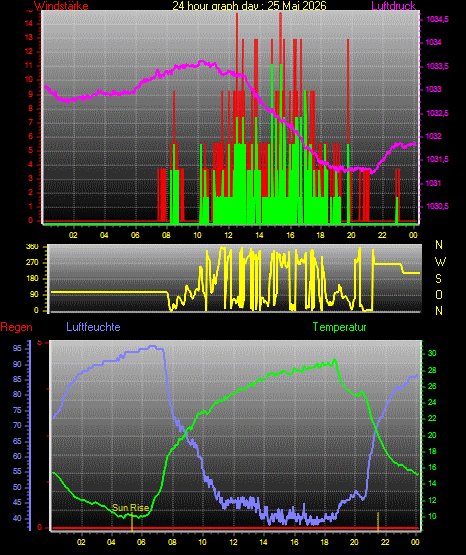Click the O wind direction letter

tap(439, 294)
